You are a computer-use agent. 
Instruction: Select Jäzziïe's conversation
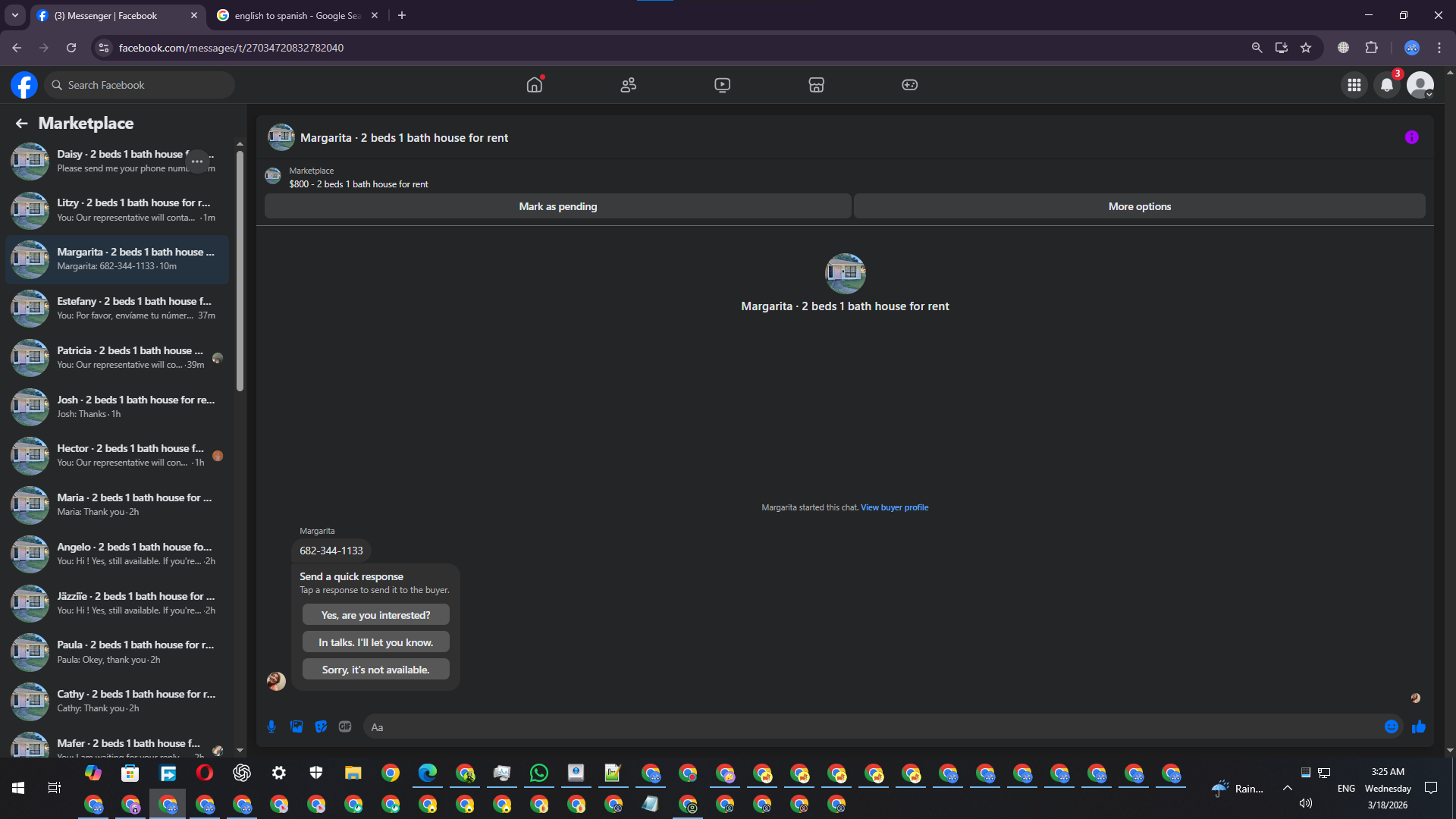coord(118,603)
